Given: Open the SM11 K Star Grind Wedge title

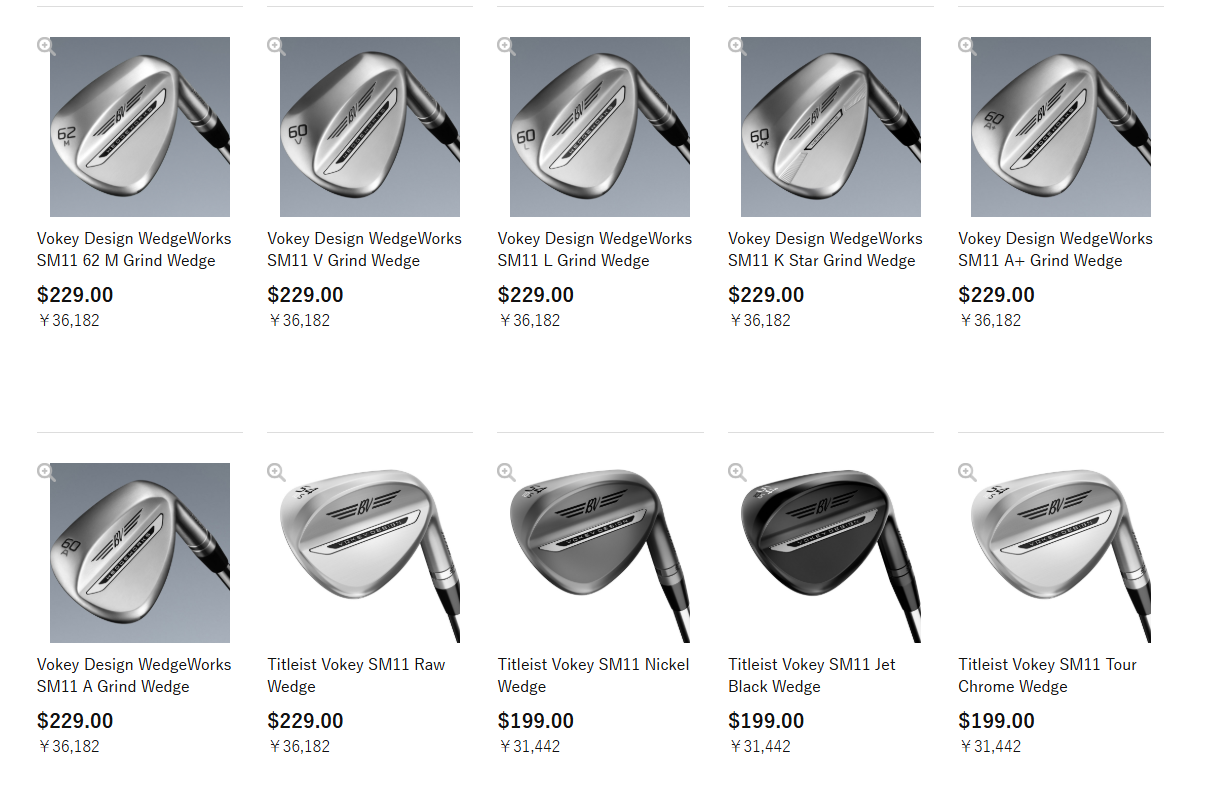Looking at the screenshot, I should coord(825,250).
